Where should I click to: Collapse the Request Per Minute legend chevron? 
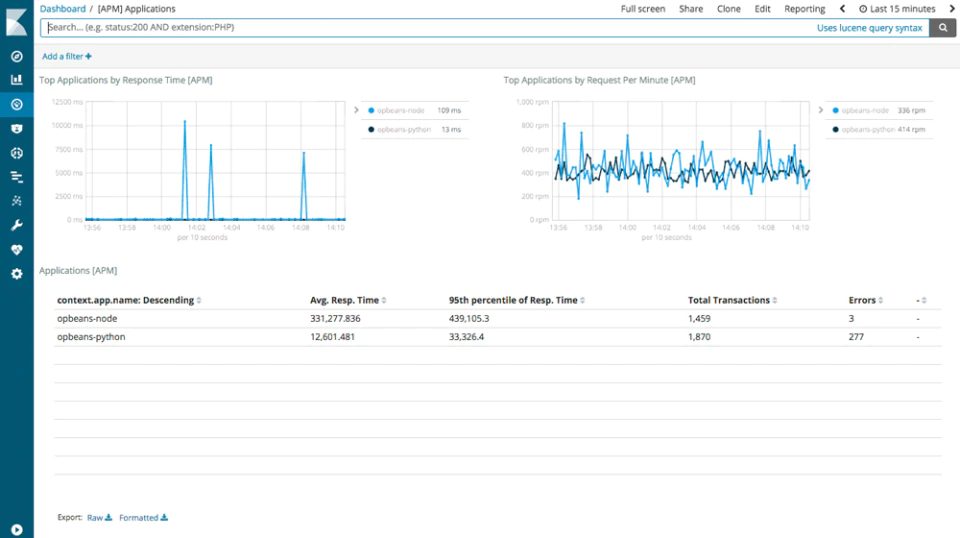coord(820,110)
